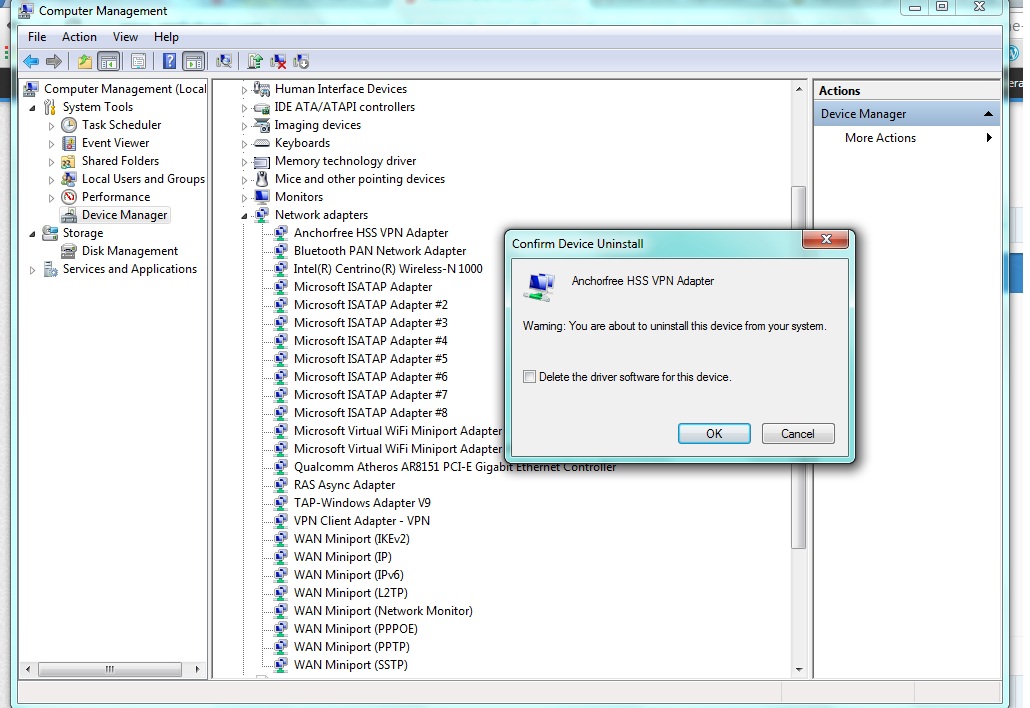Image resolution: width=1030 pixels, height=708 pixels.
Task: Toggle the Show/Hide Action Pane icon
Action: click(194, 62)
